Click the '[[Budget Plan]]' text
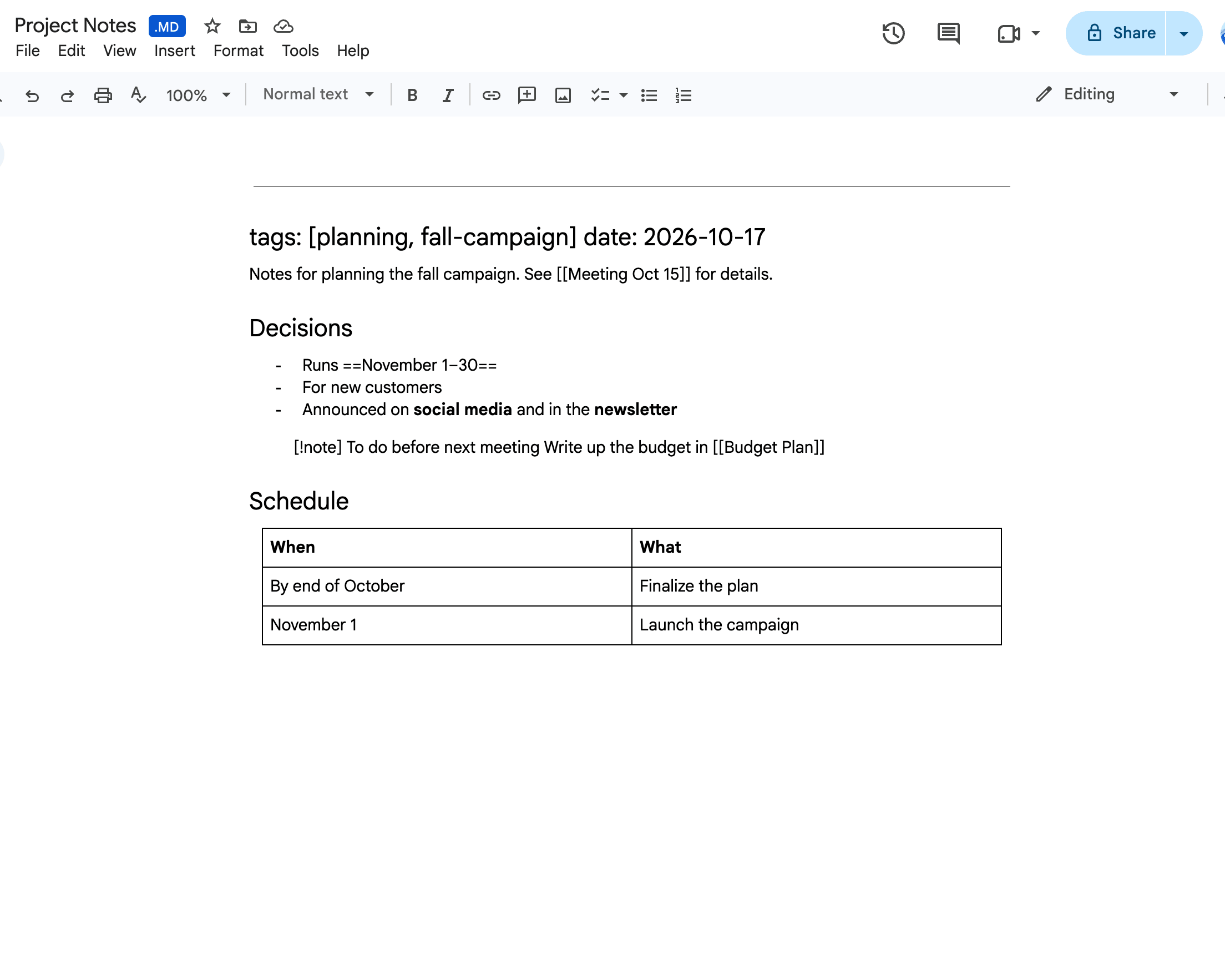Screen dimensions: 1225x980 769,447
